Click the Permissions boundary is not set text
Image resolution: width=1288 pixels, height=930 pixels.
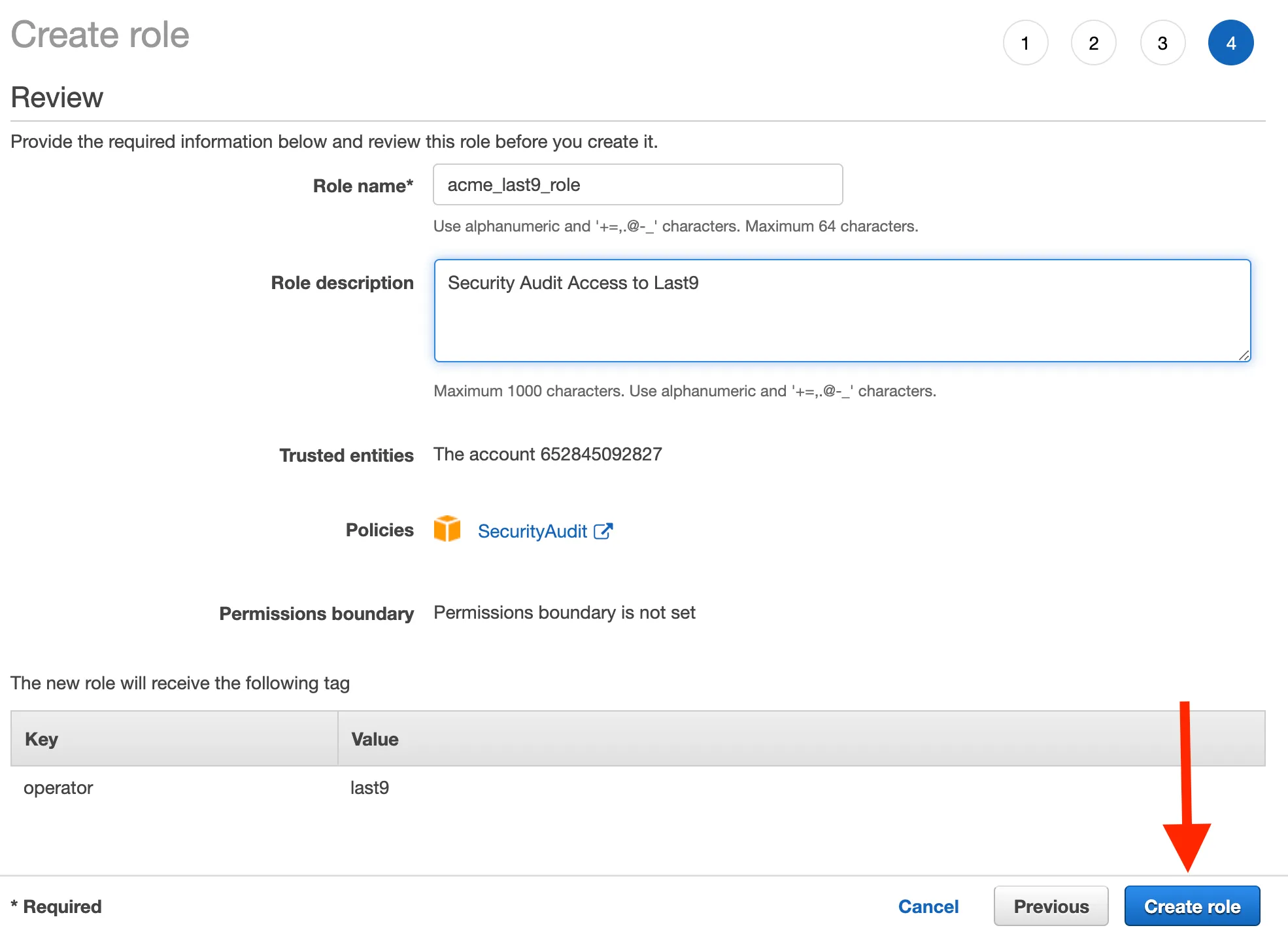click(x=564, y=613)
